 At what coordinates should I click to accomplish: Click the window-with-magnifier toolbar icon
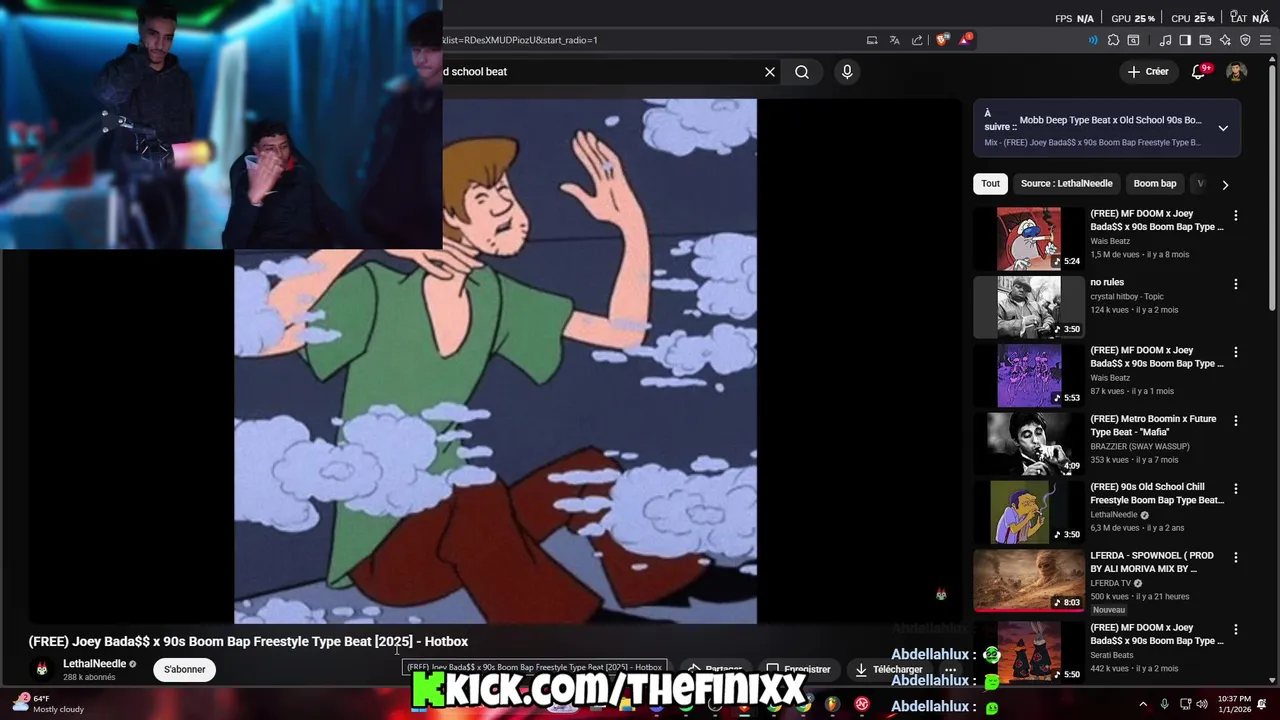pyautogui.click(x=1133, y=40)
